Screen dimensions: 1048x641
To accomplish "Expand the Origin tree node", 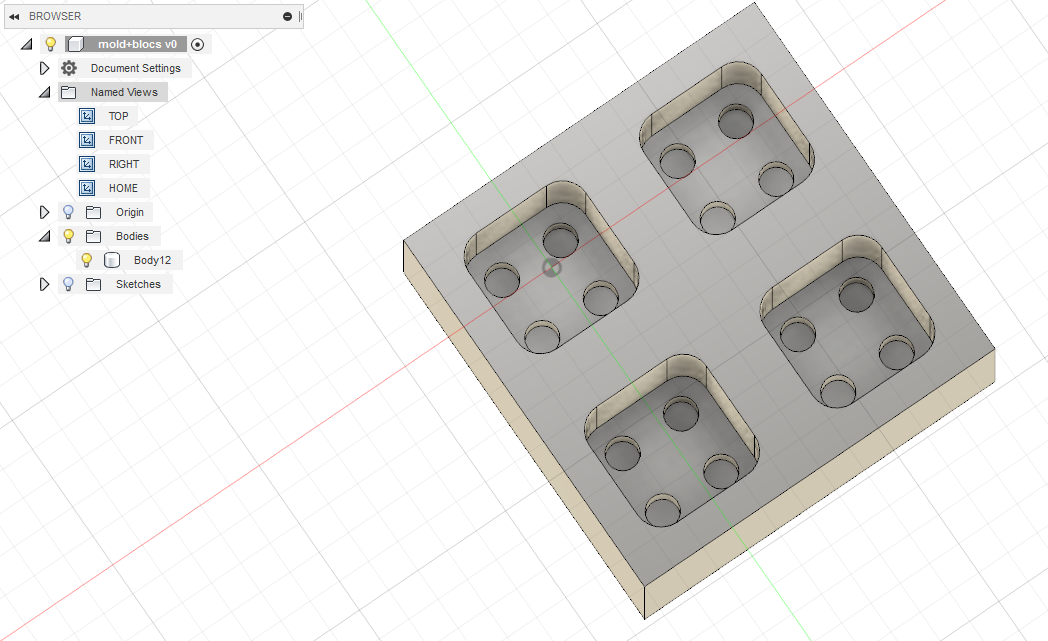I will click(45, 212).
